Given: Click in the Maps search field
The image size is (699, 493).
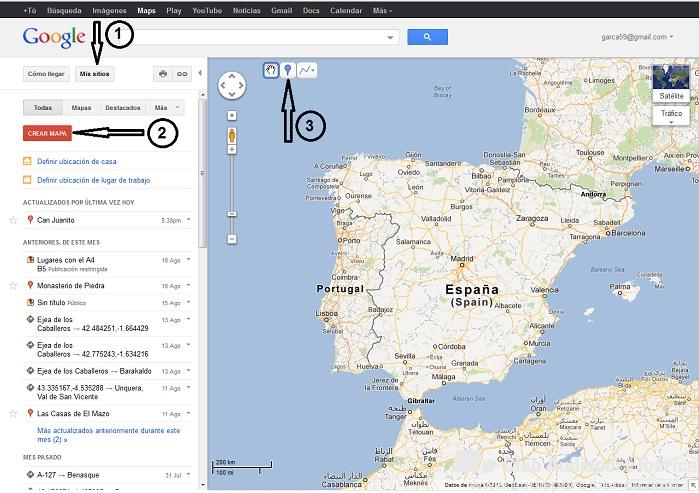Looking at the screenshot, I should tap(263, 37).
